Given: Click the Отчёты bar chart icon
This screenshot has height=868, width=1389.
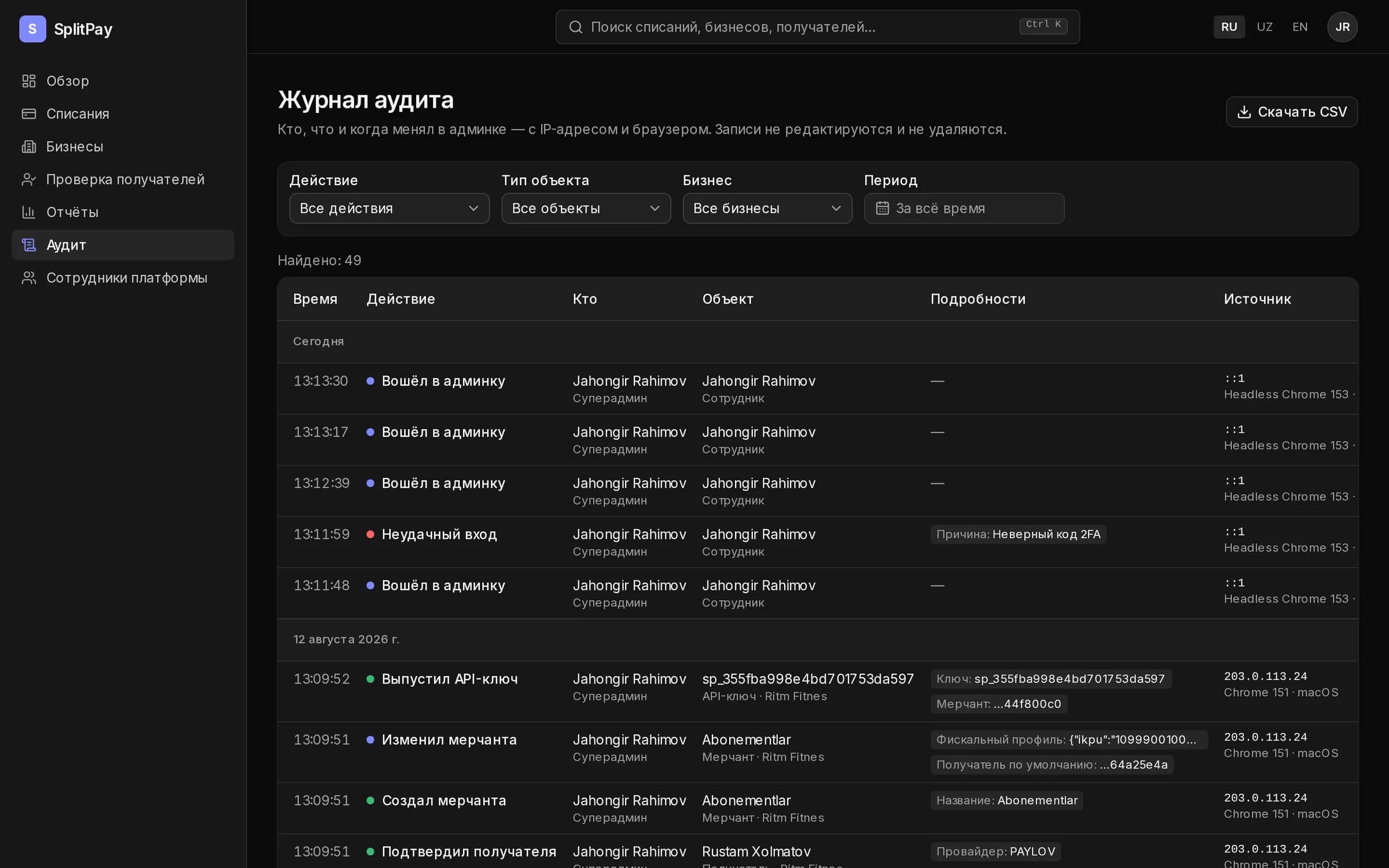Looking at the screenshot, I should [29, 212].
